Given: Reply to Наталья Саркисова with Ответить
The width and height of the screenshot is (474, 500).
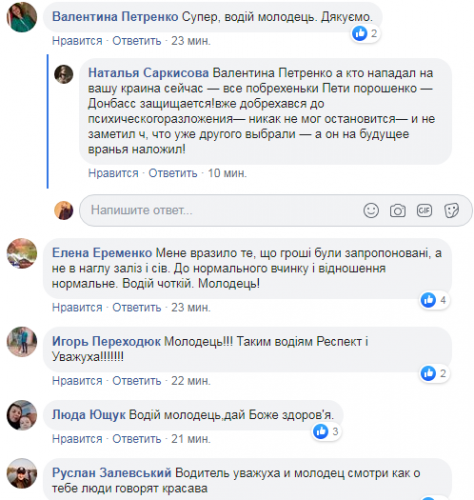Looking at the screenshot, I should tap(173, 173).
